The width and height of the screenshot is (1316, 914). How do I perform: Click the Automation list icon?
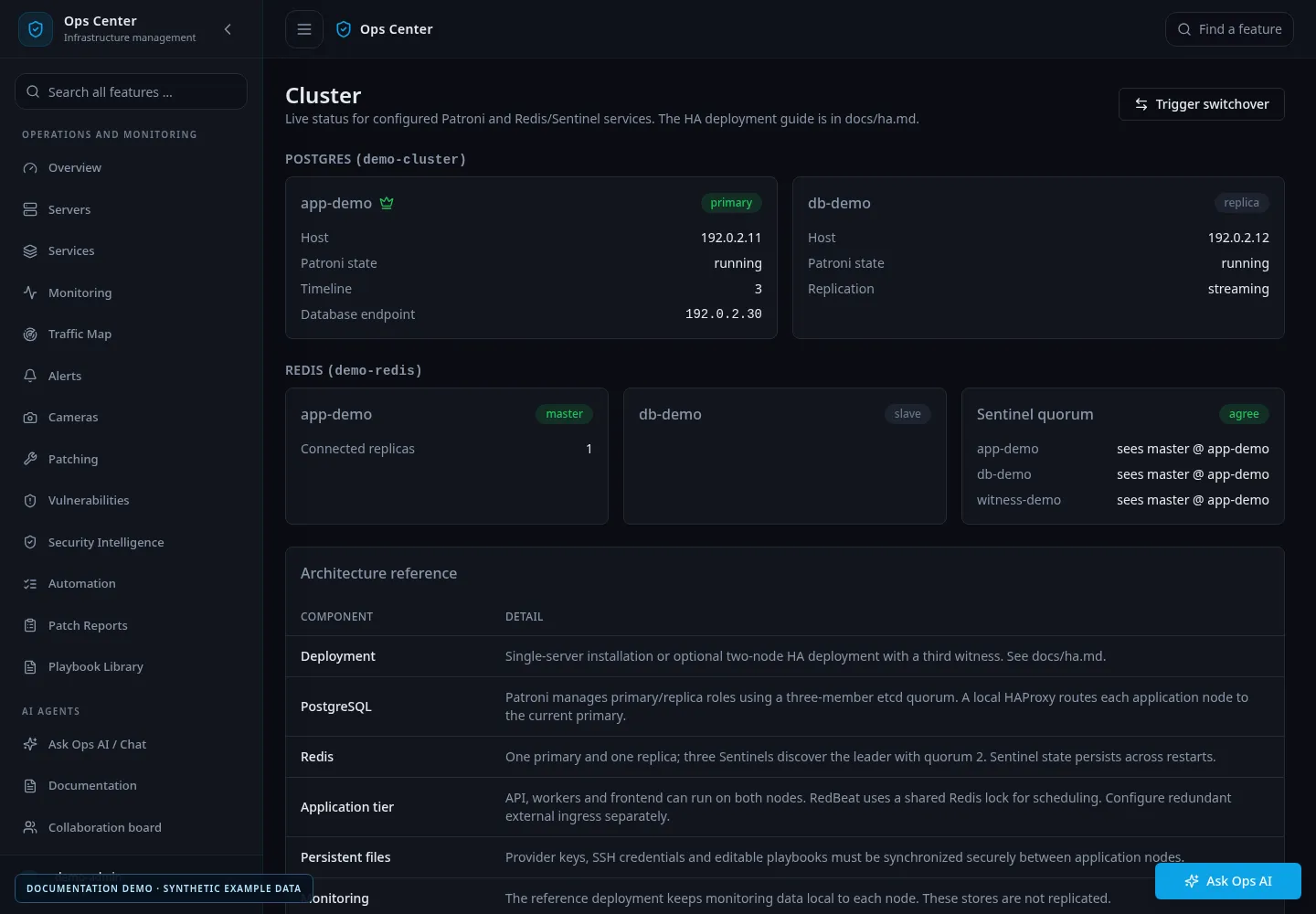pos(30,584)
